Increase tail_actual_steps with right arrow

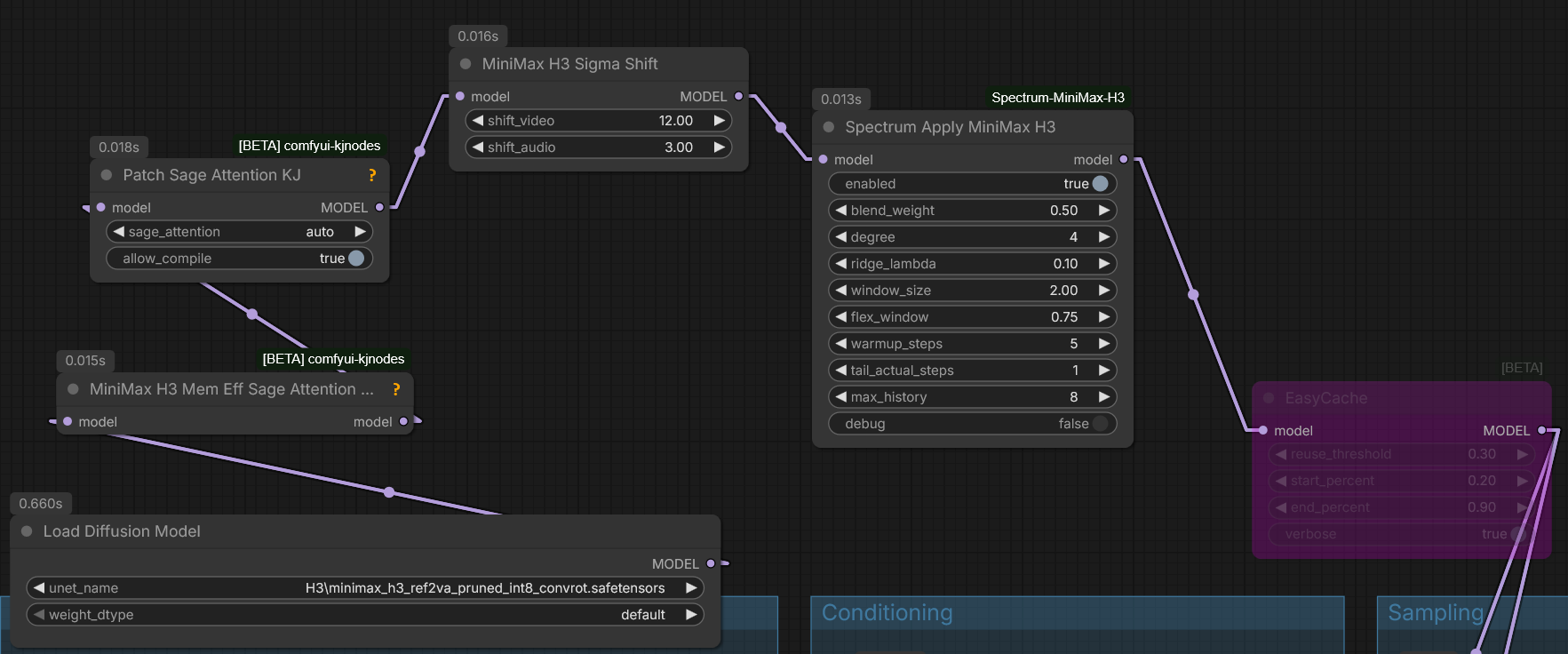point(1104,370)
